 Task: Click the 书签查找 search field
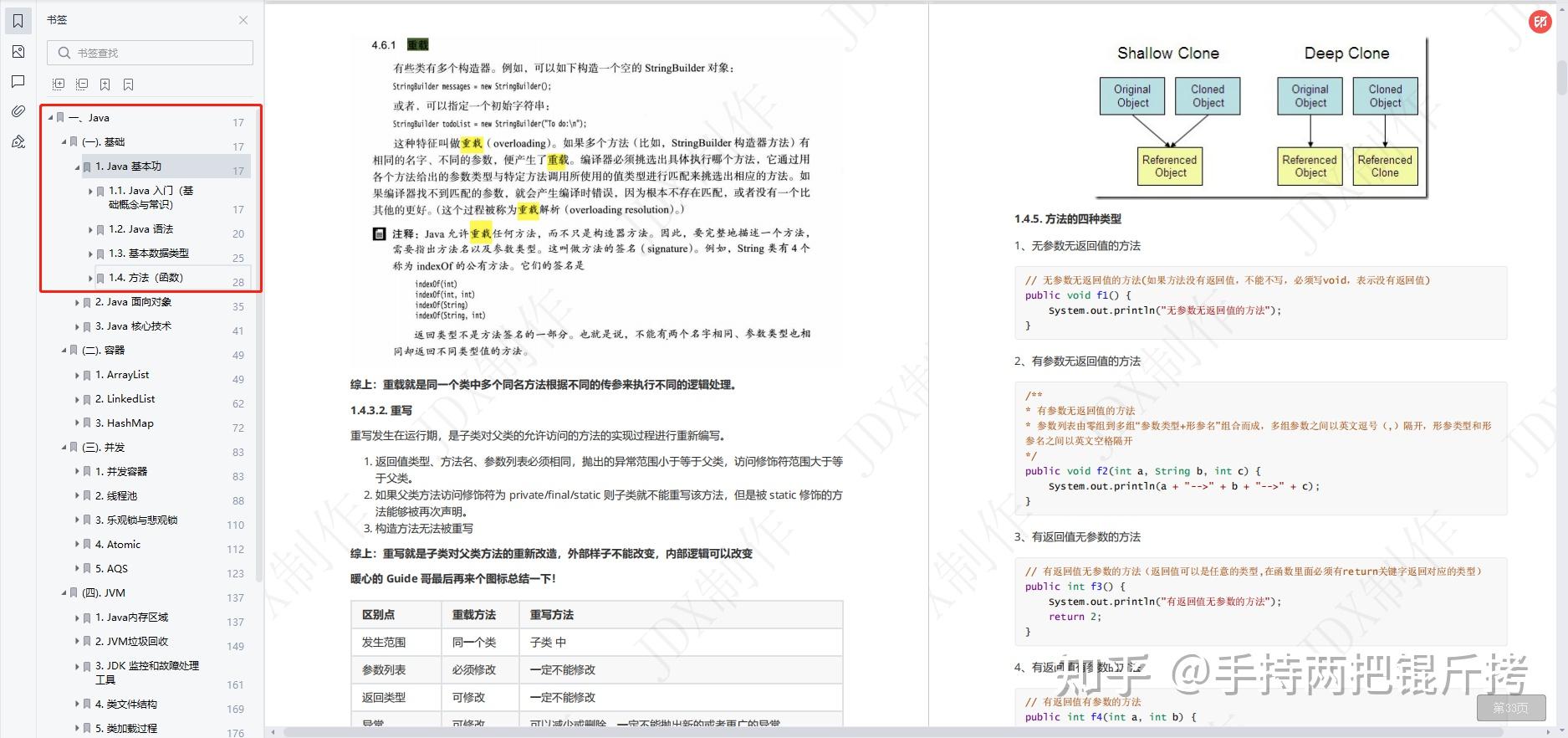tap(151, 53)
